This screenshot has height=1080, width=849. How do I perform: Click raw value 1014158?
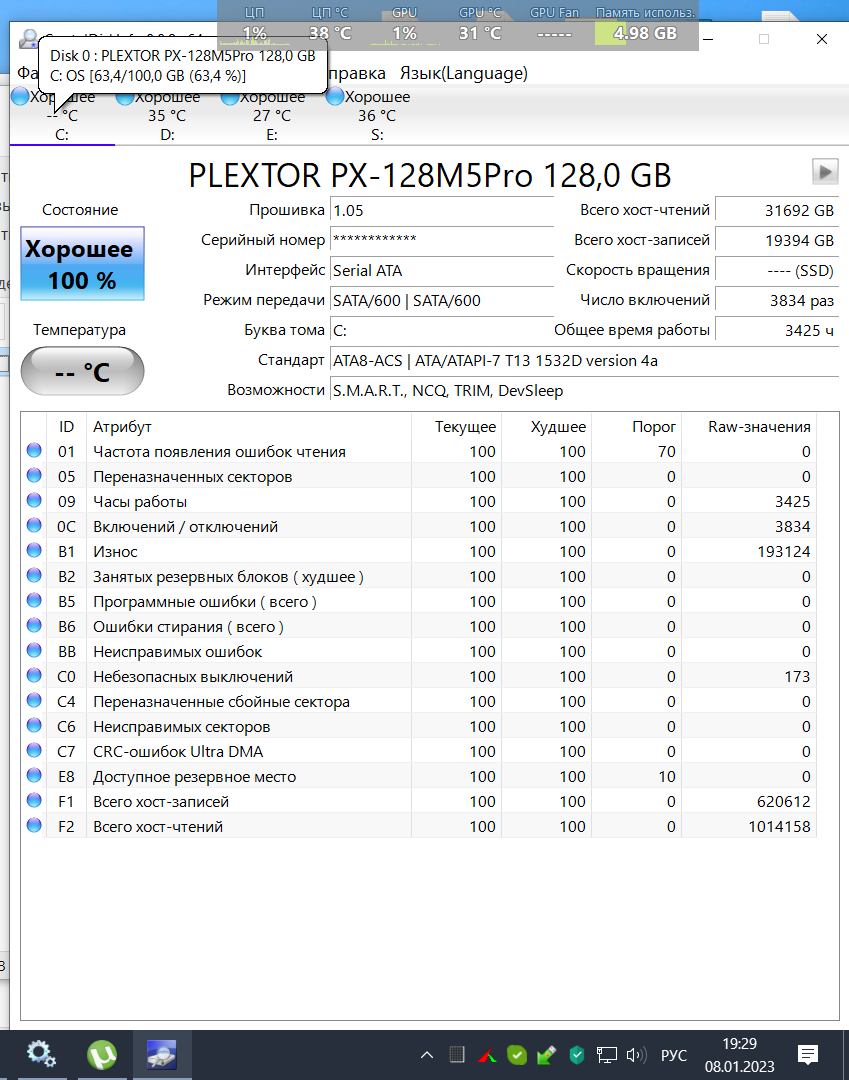[779, 826]
